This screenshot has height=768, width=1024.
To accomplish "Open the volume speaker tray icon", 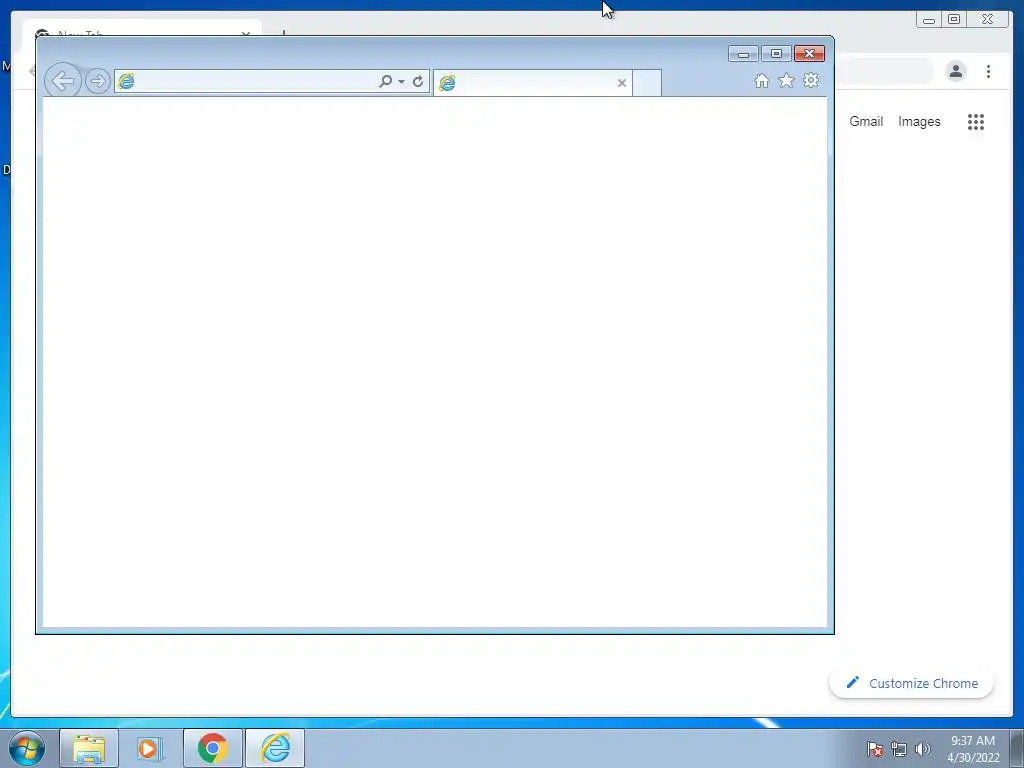I will (x=923, y=749).
